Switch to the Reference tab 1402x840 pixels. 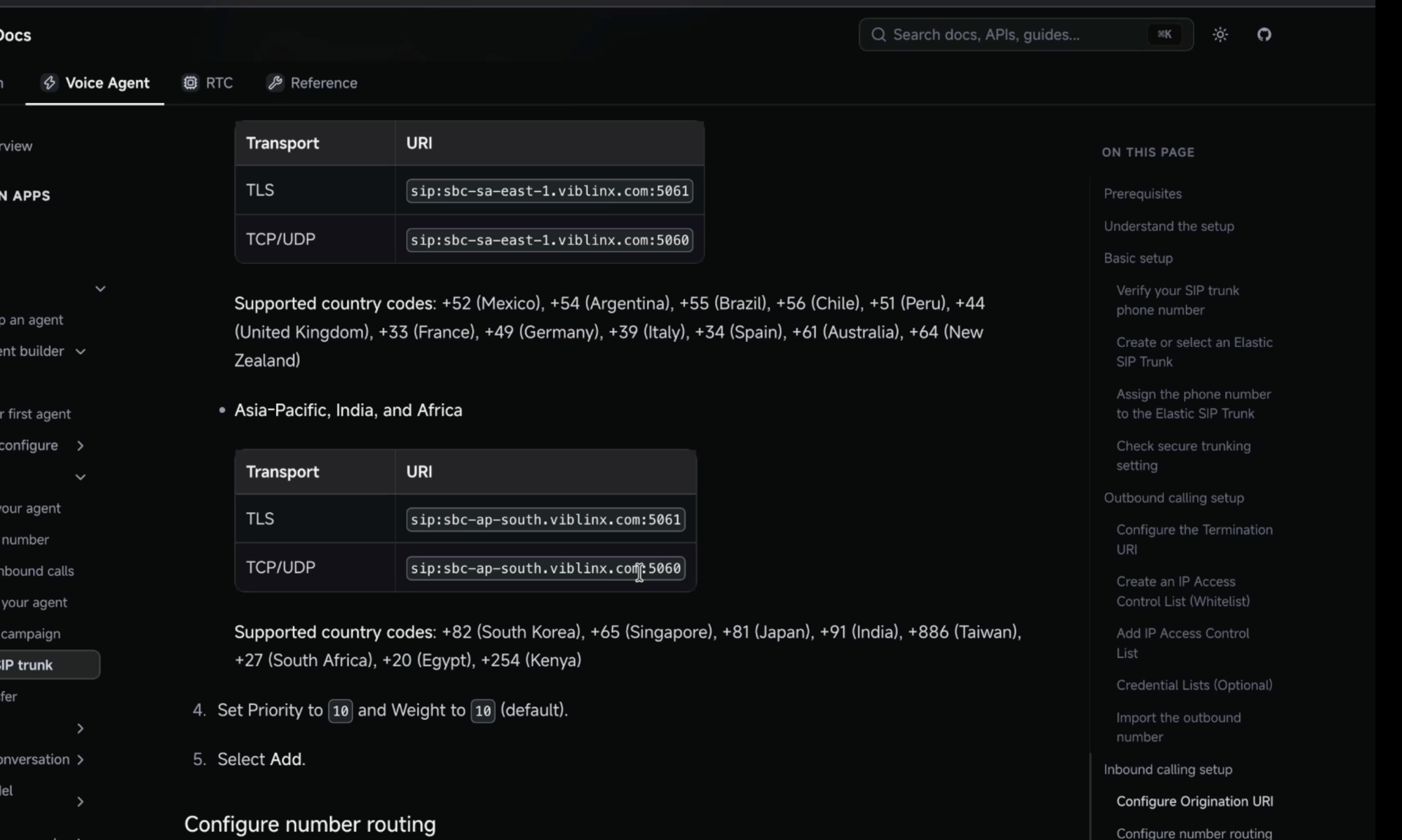[x=312, y=83]
